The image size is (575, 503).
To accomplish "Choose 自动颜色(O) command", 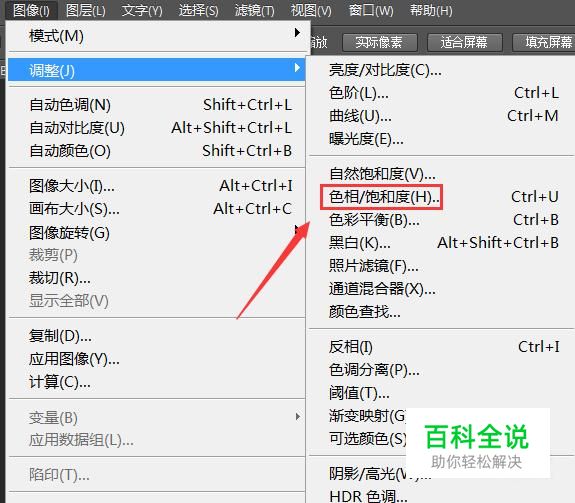I will (x=157, y=151).
